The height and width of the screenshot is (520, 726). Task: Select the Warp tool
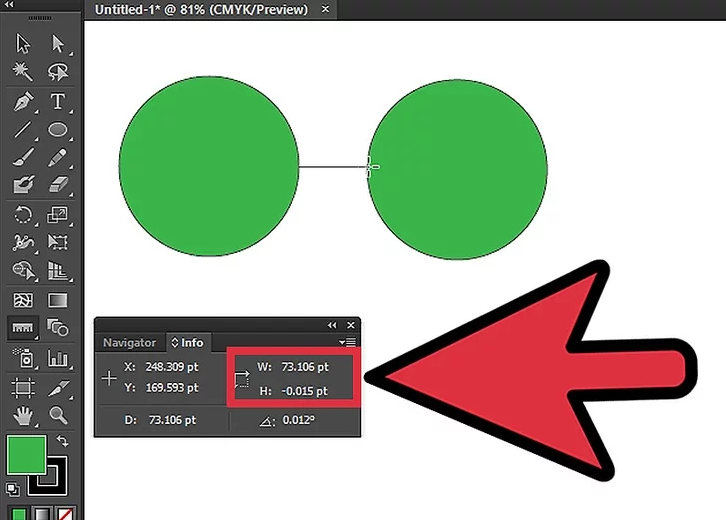[23, 242]
